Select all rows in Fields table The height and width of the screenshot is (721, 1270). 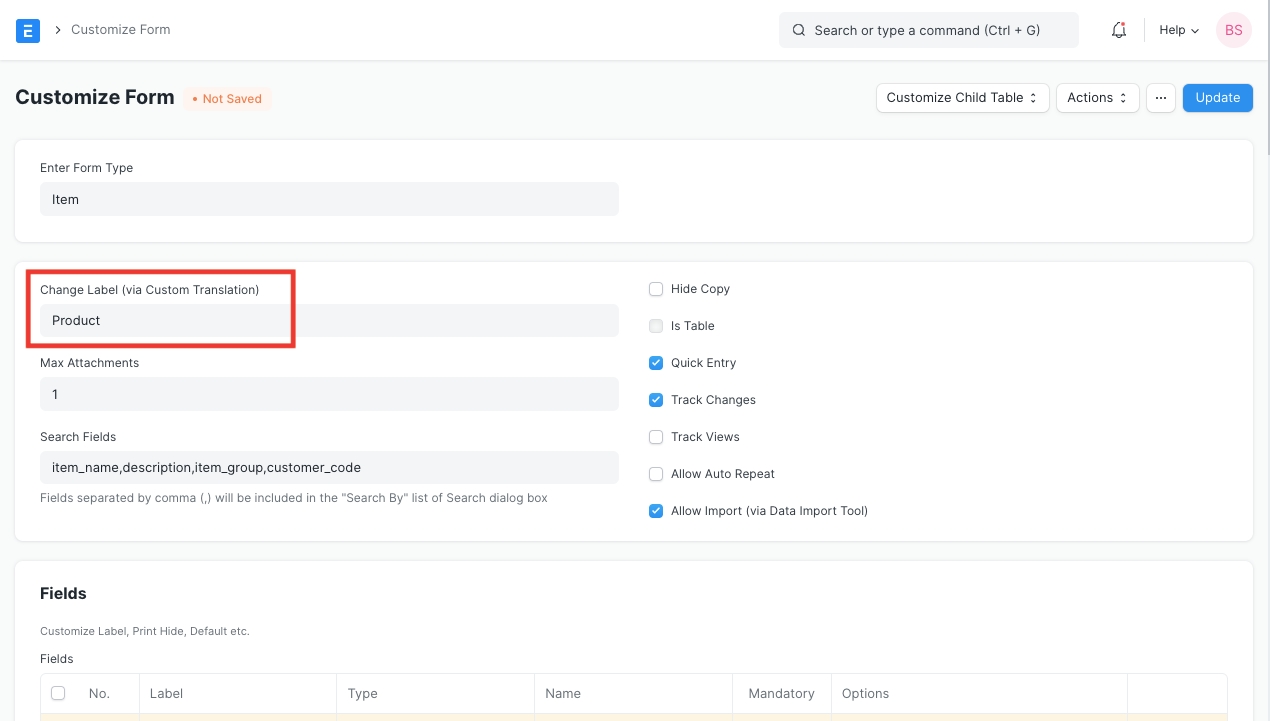point(58,693)
